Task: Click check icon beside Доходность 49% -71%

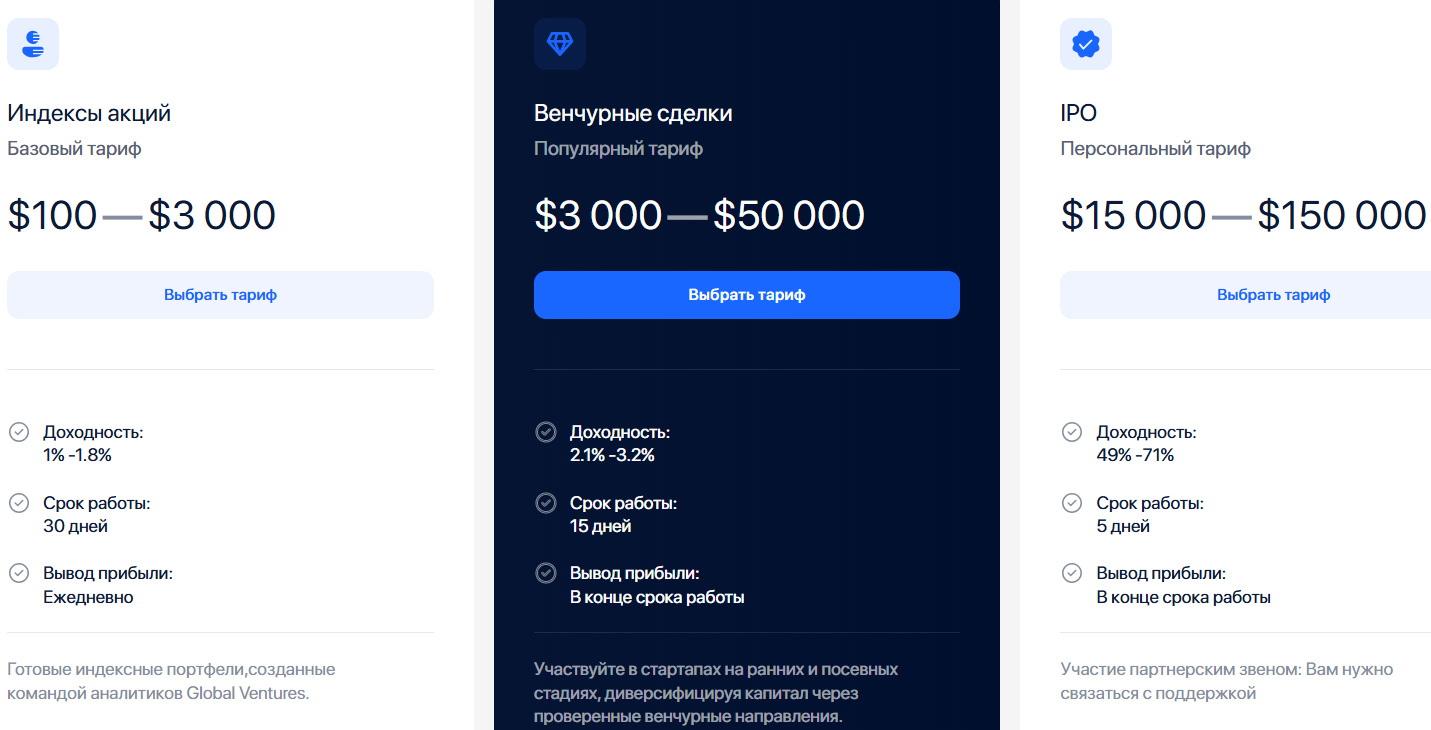Action: point(1072,432)
